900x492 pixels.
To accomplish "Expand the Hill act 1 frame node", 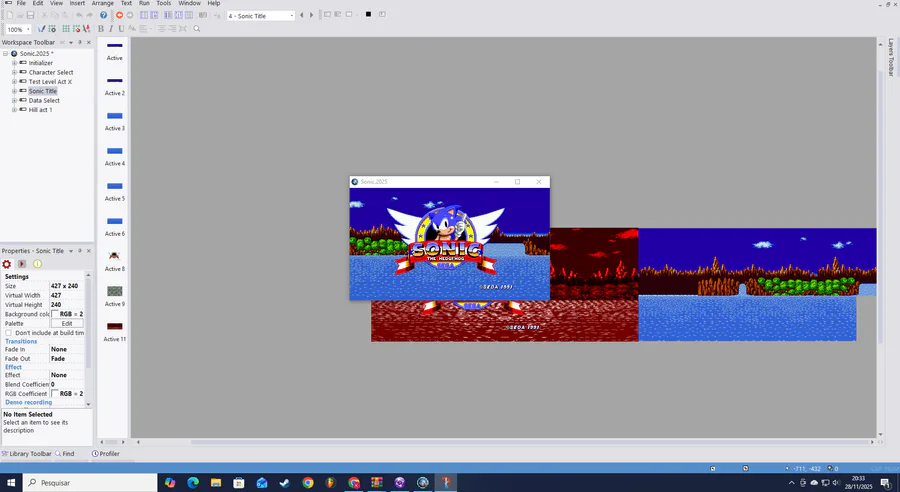I will pyautogui.click(x=14, y=110).
